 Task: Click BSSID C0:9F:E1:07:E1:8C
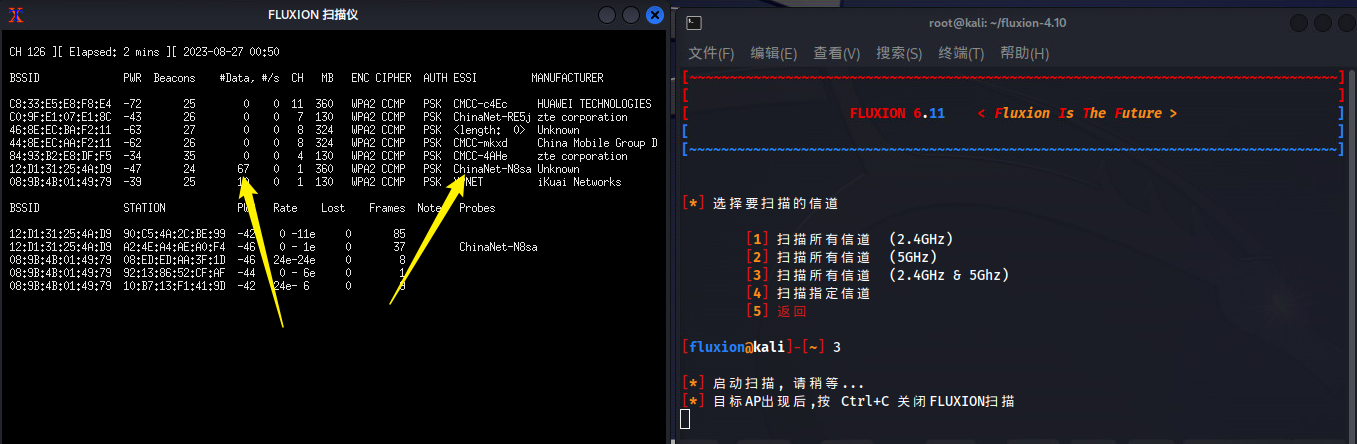pos(60,117)
